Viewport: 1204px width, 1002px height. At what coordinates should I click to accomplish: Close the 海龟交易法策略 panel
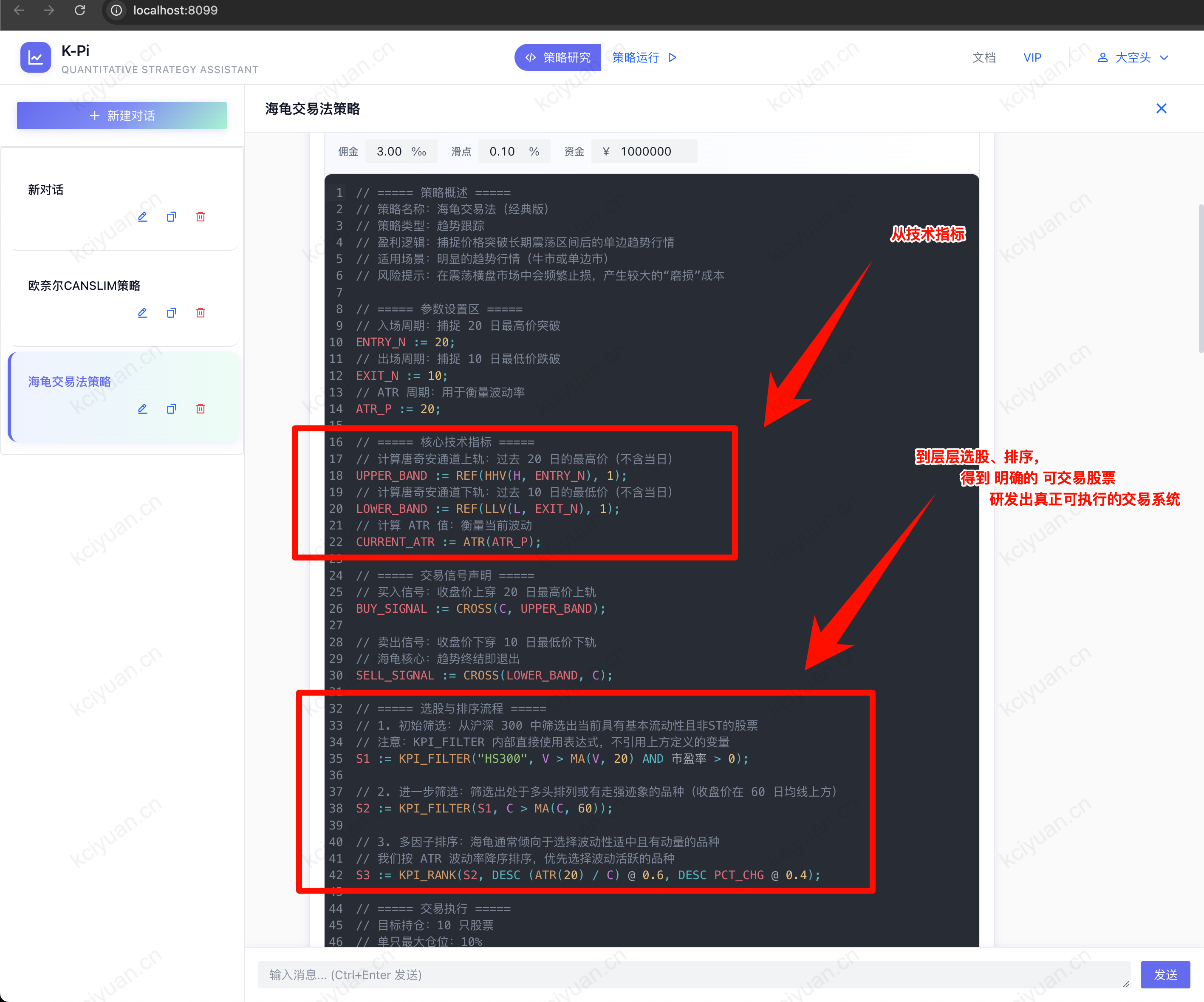tap(1161, 108)
